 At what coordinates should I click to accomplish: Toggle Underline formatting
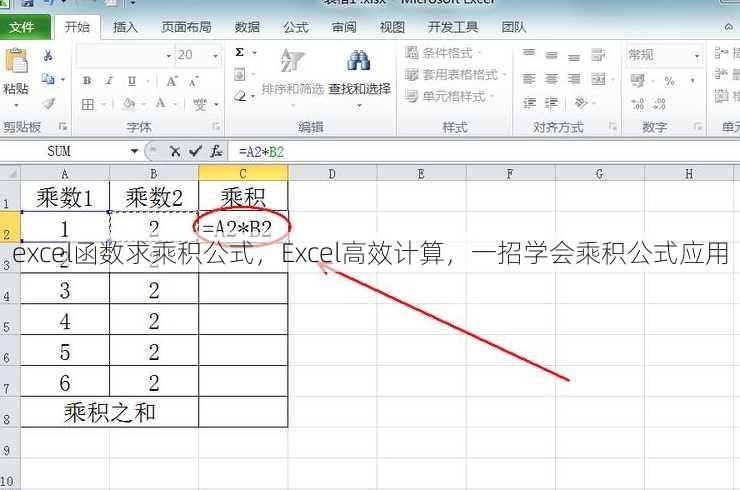[x=132, y=81]
